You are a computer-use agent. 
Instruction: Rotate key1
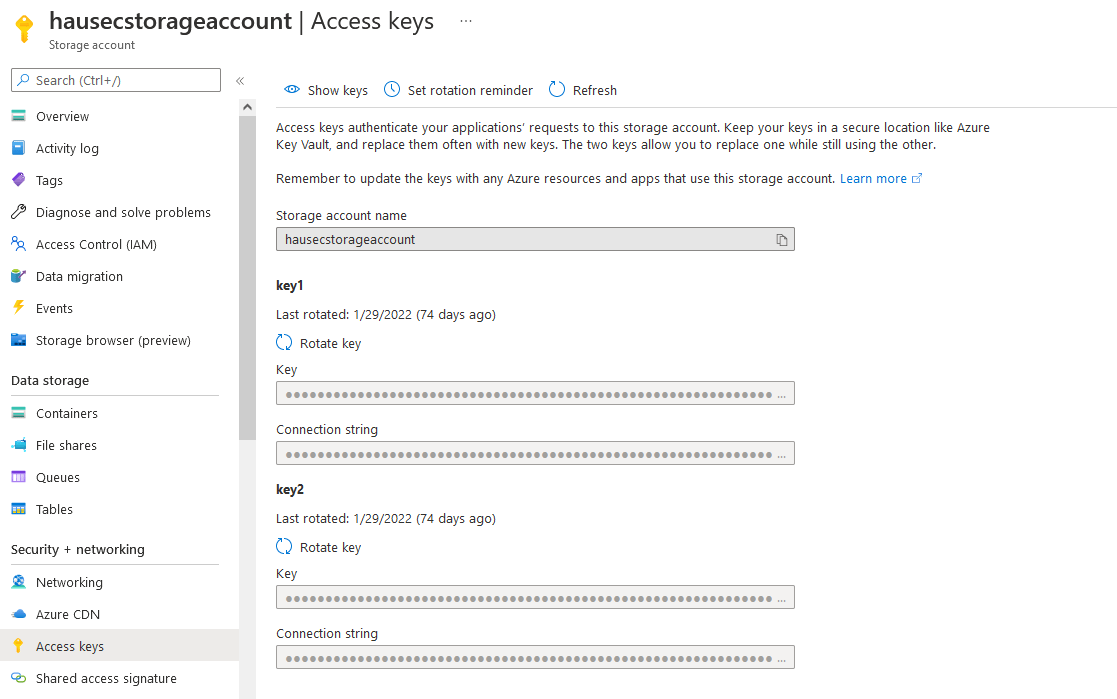point(318,343)
